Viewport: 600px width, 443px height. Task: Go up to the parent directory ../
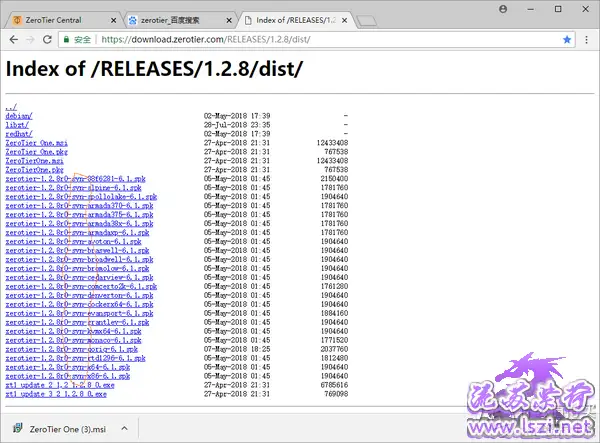tap(11, 107)
